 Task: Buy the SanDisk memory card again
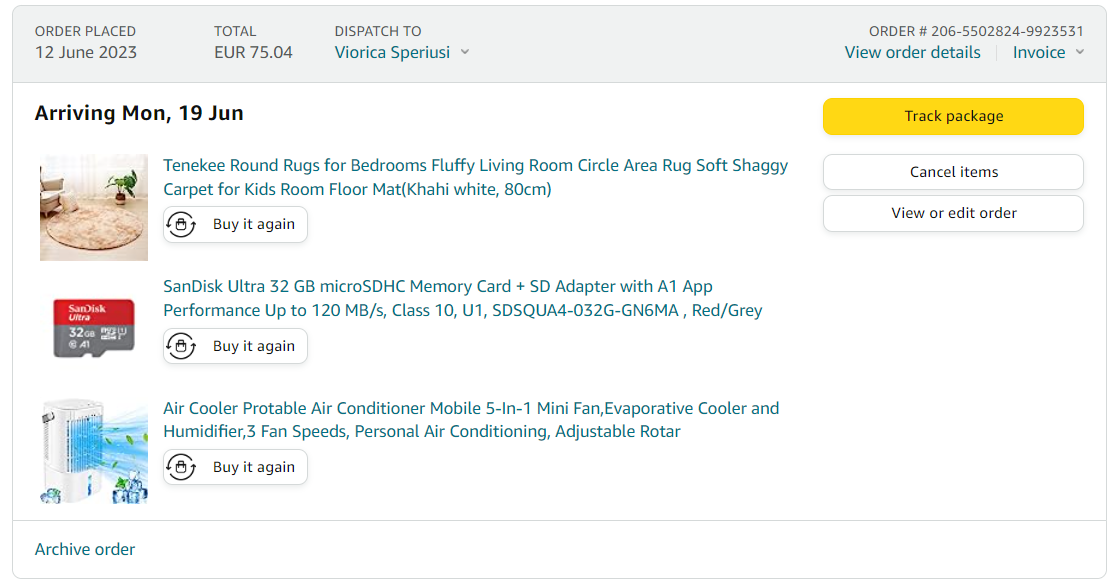[x=253, y=347]
